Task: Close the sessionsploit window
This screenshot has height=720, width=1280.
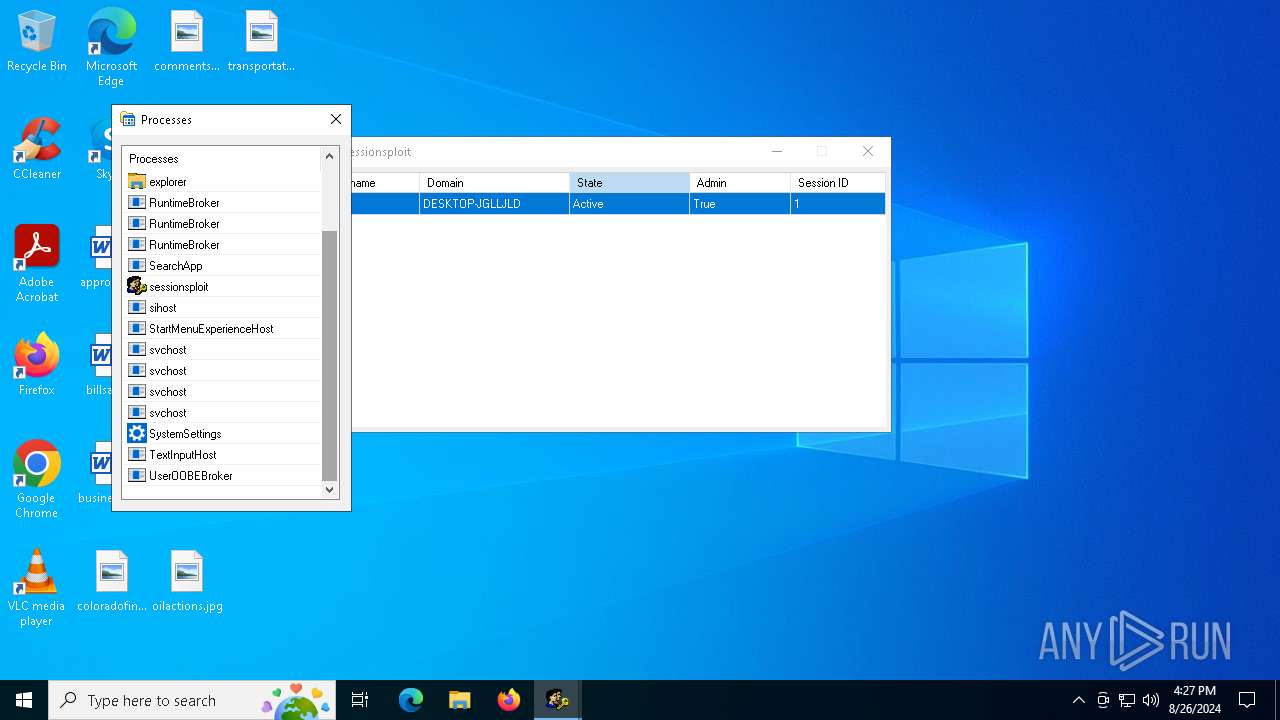Action: point(868,152)
